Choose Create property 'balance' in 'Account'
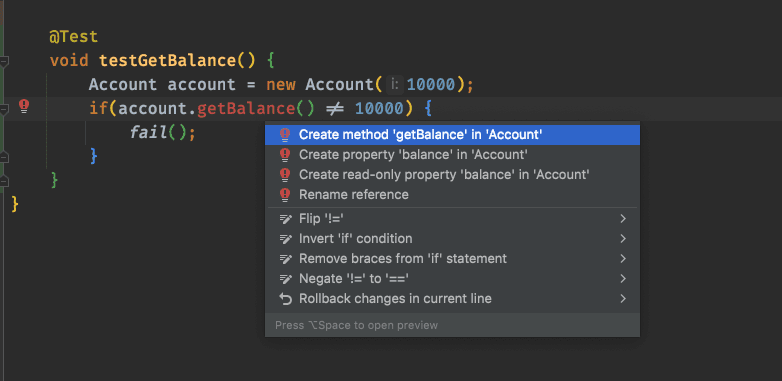Screen dimensions: 782x381 pyautogui.click(x=452, y=155)
